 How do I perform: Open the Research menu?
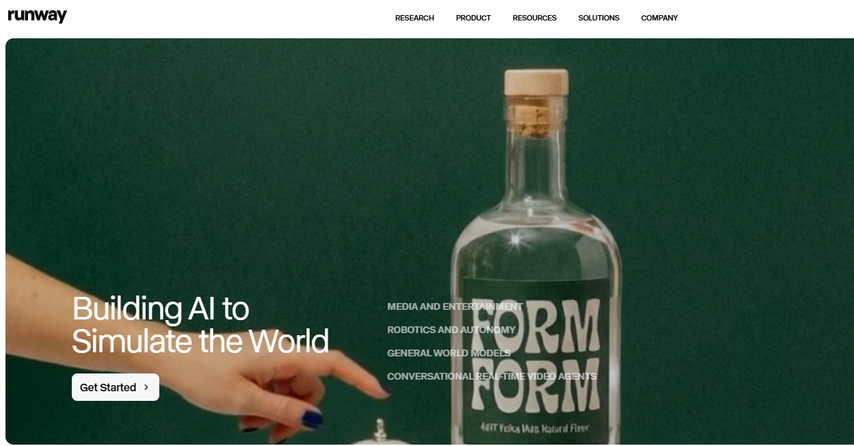(x=414, y=18)
